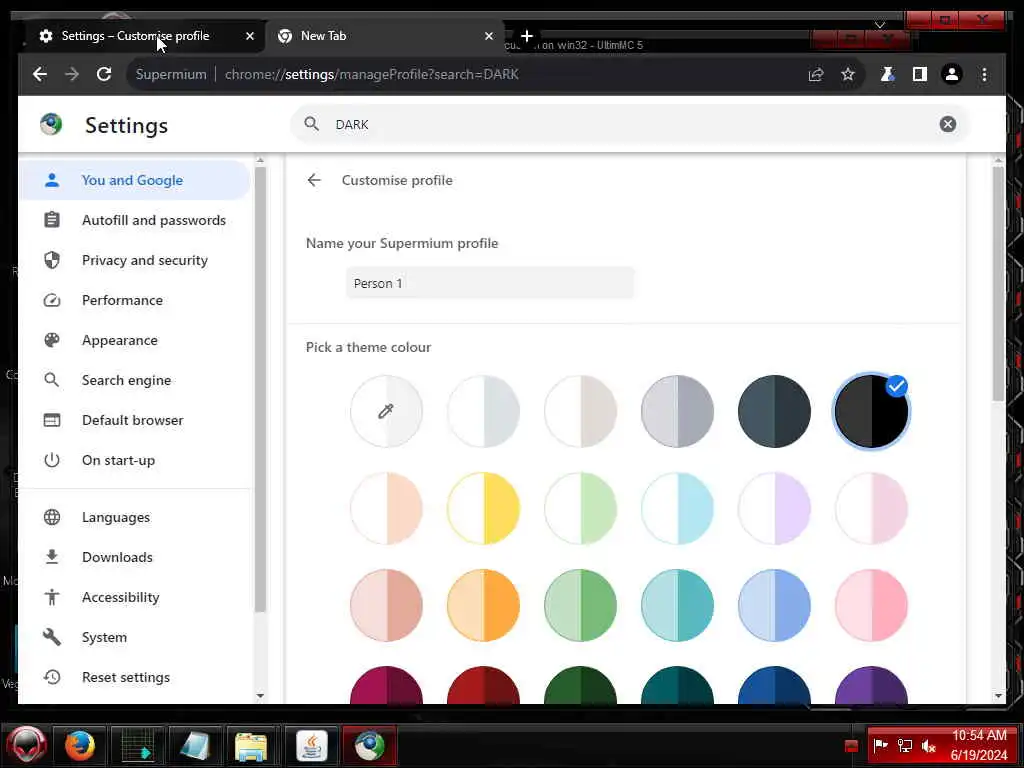Open the file explorer folder taskbar icon

click(x=251, y=746)
